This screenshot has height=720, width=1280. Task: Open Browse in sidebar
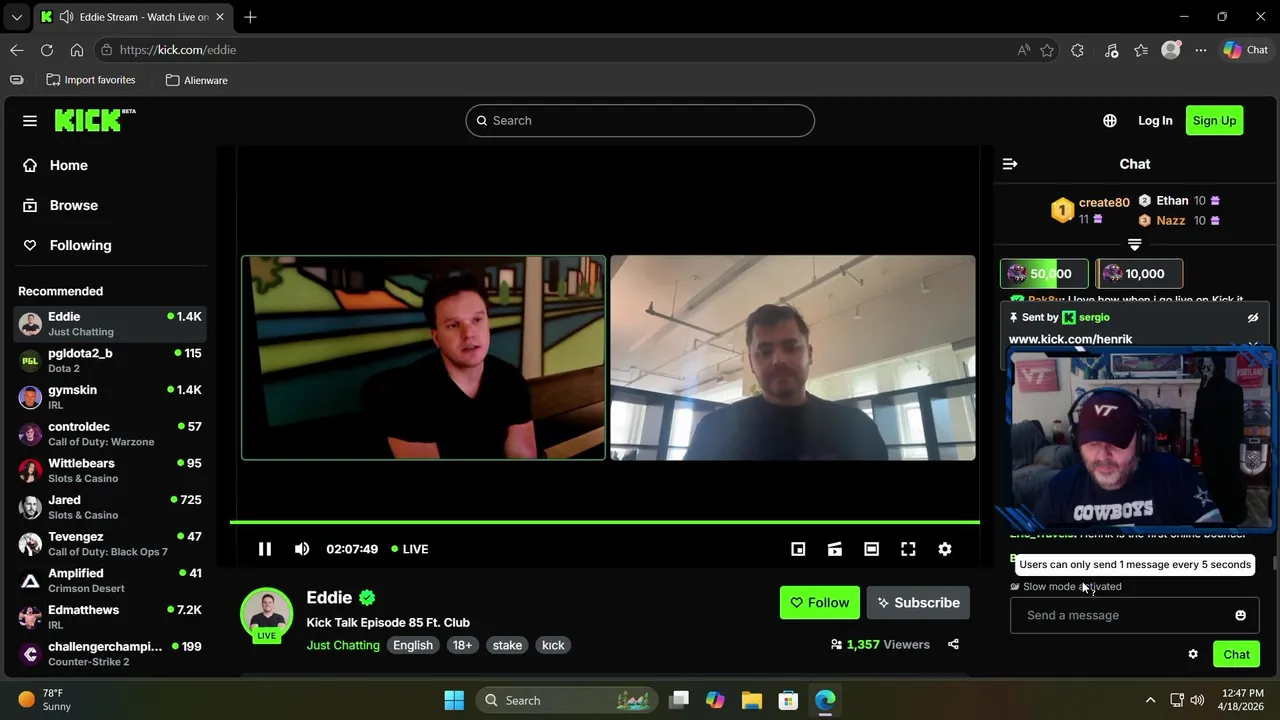(110, 206)
